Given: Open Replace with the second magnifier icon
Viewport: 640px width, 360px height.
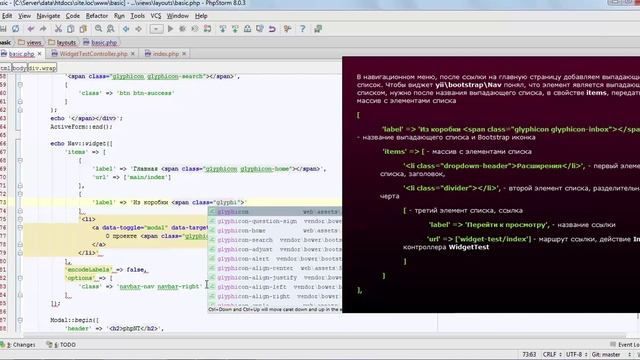Looking at the screenshot, I should point(111,29).
